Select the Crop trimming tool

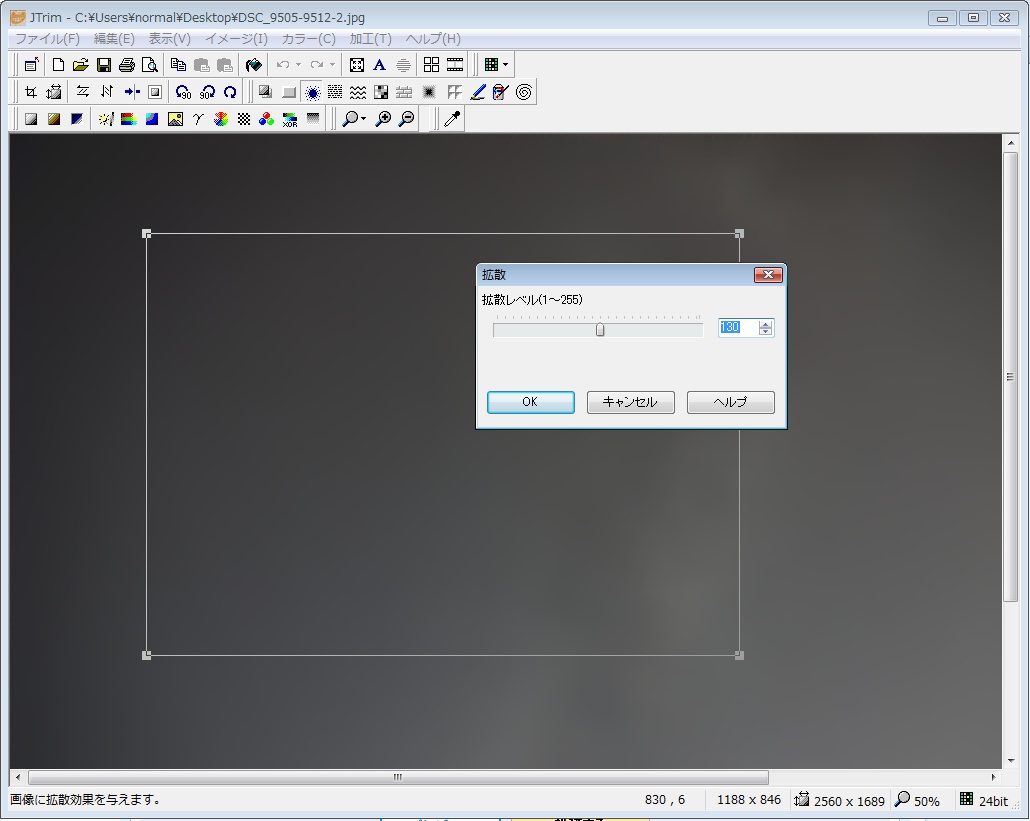click(30, 92)
